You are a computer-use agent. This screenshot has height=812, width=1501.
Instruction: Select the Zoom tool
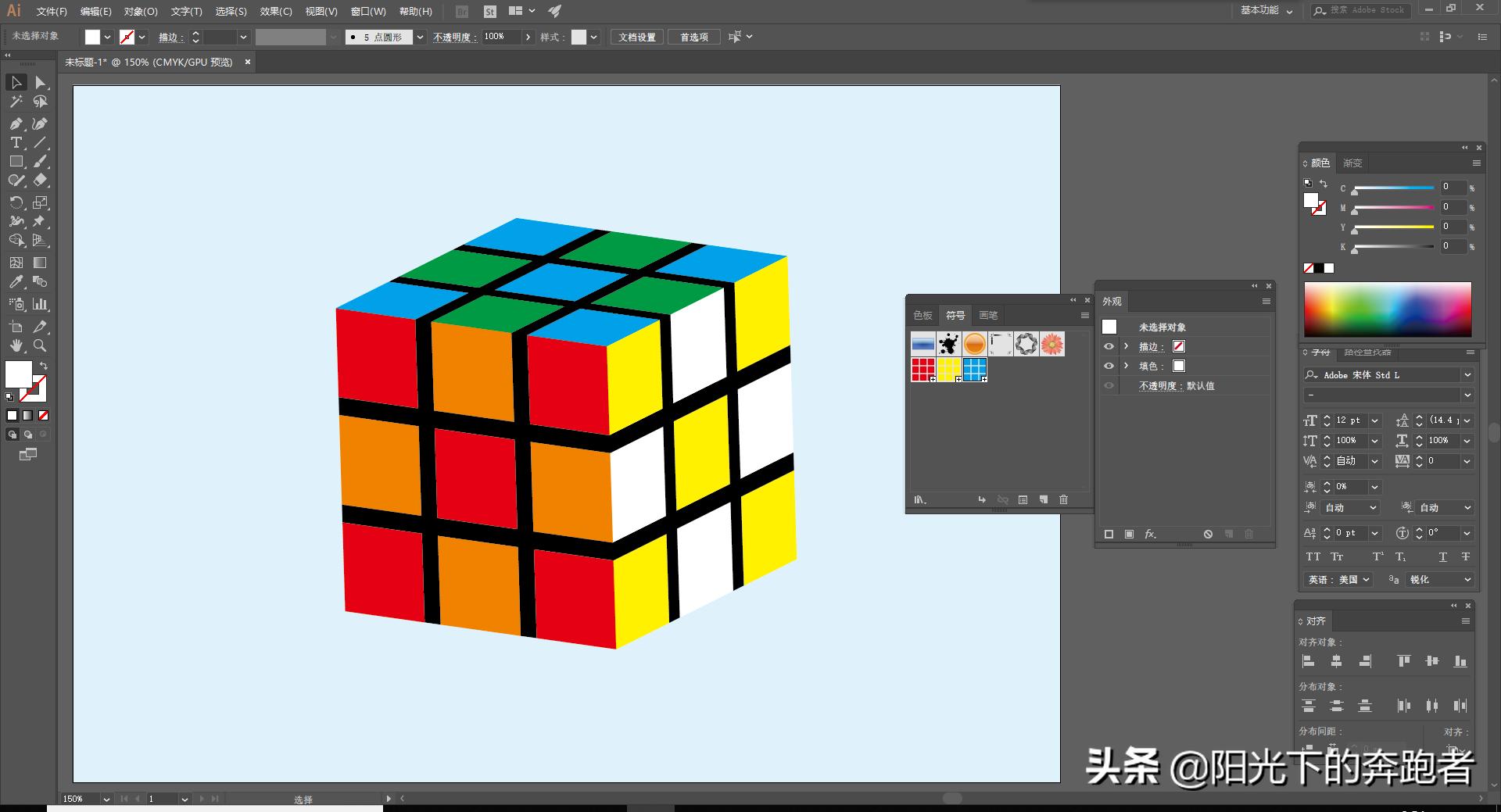pos(40,345)
